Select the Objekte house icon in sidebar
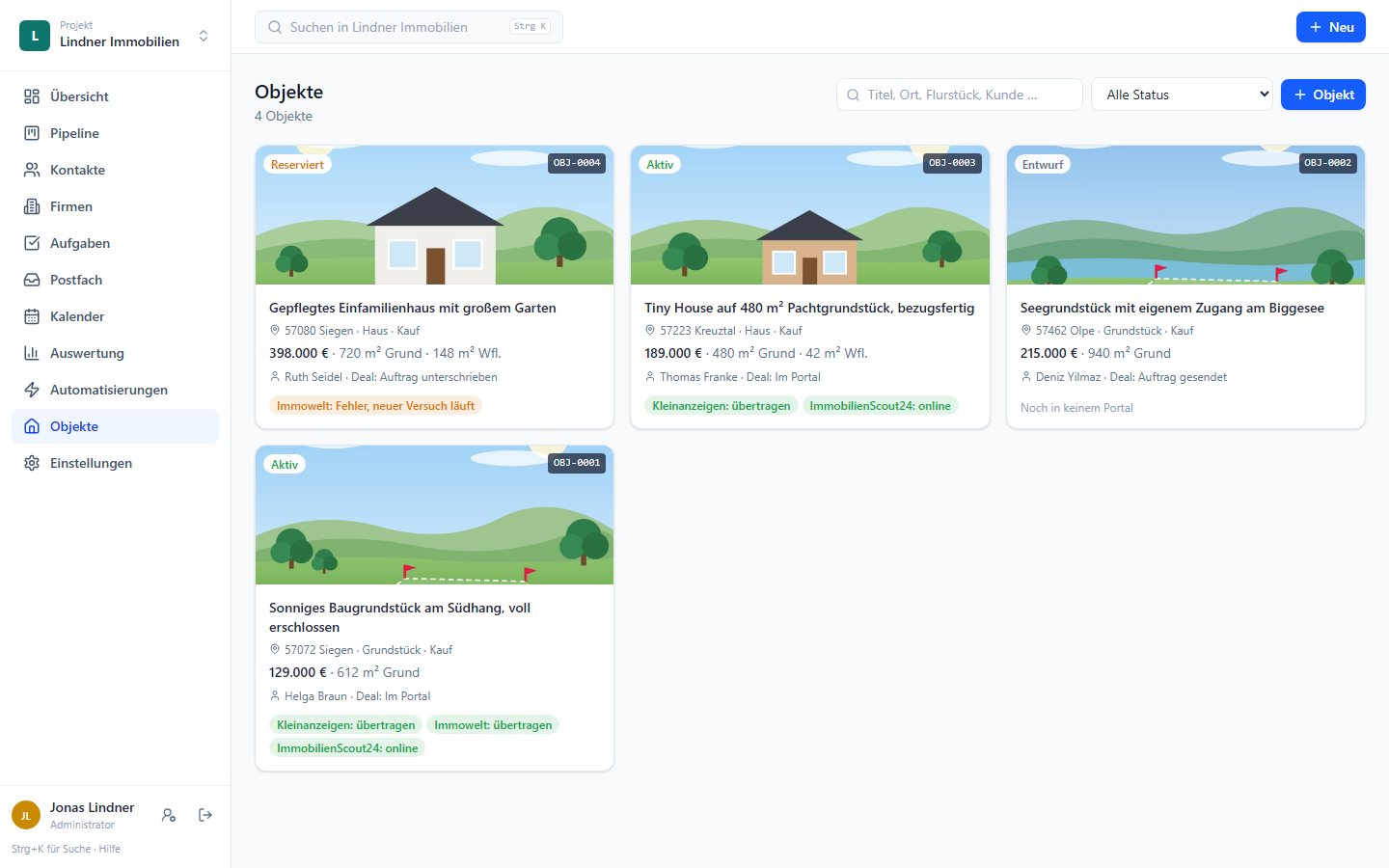 (32, 426)
